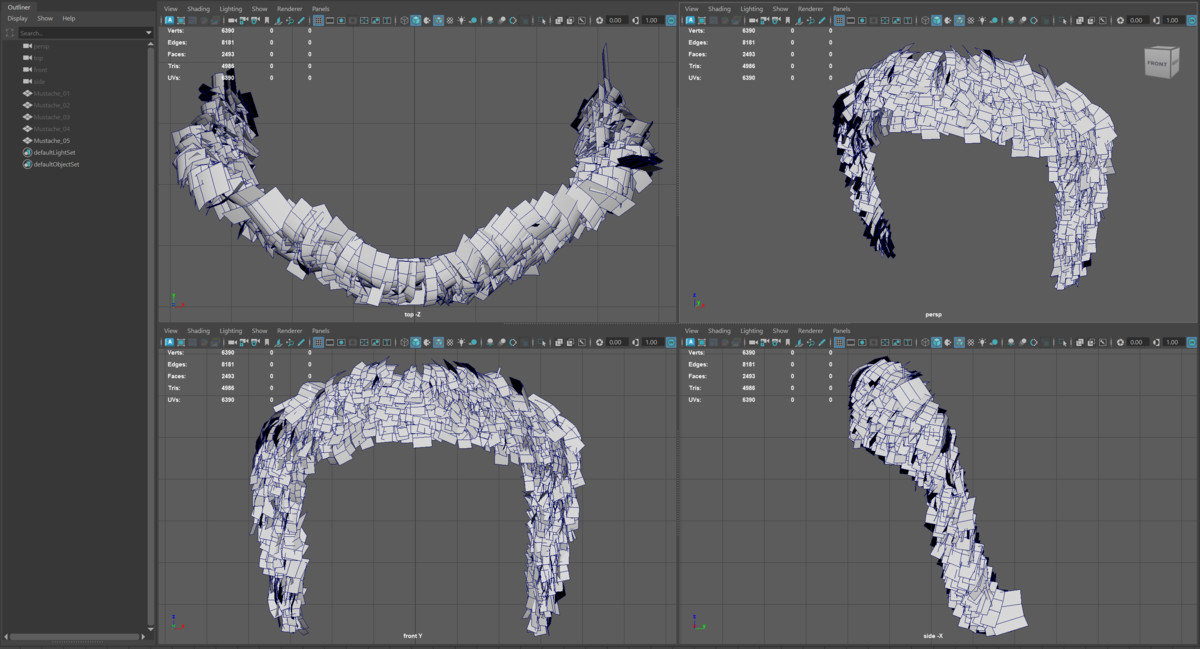
Task: Toggle the grid icon in the top -Z panel toolbar
Action: point(319,20)
